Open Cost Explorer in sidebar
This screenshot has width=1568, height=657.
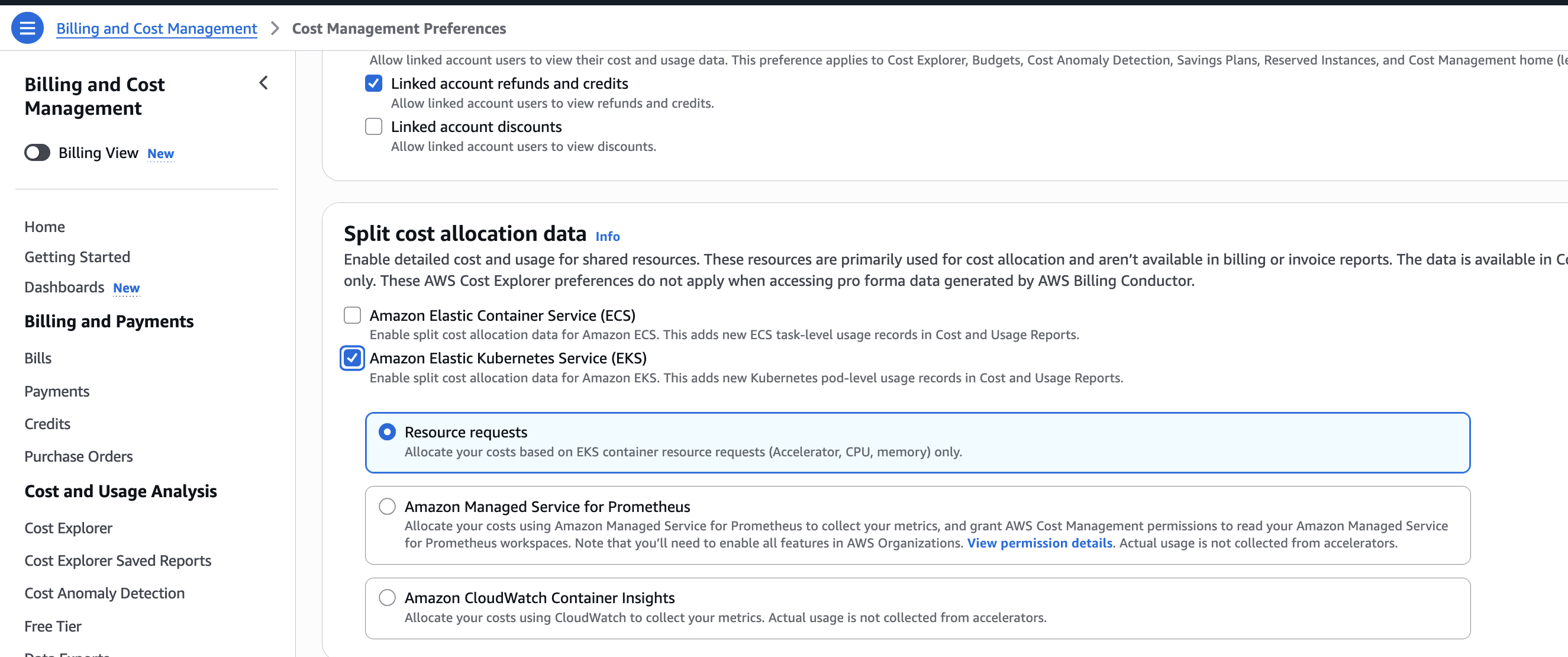[68, 528]
